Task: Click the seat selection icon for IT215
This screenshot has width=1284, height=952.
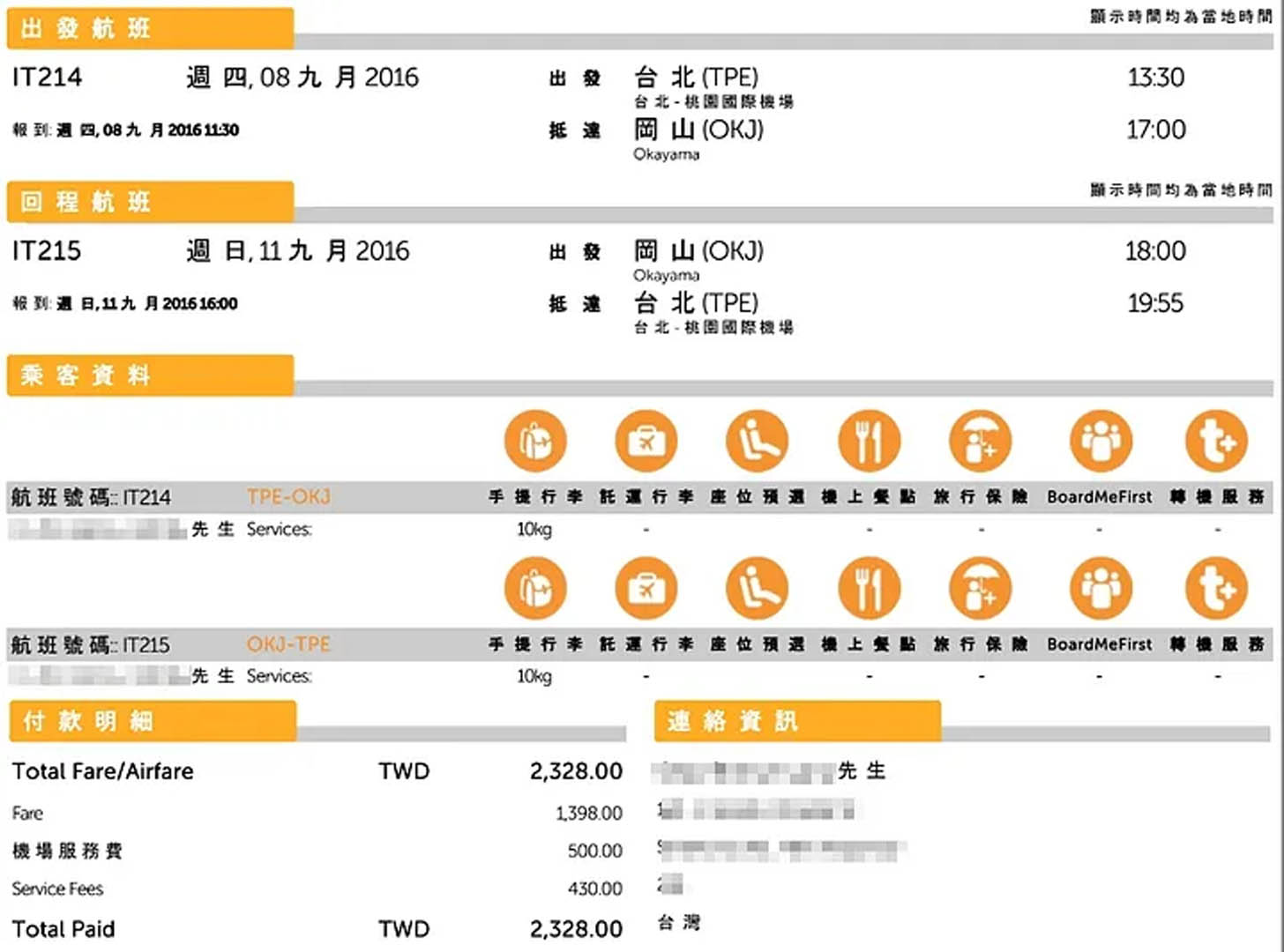Action: click(758, 588)
